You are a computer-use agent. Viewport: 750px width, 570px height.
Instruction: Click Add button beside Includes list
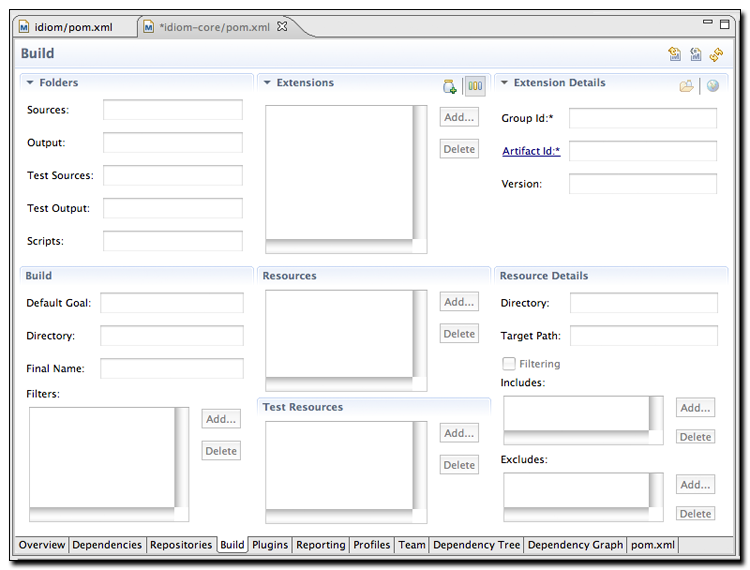tap(695, 408)
